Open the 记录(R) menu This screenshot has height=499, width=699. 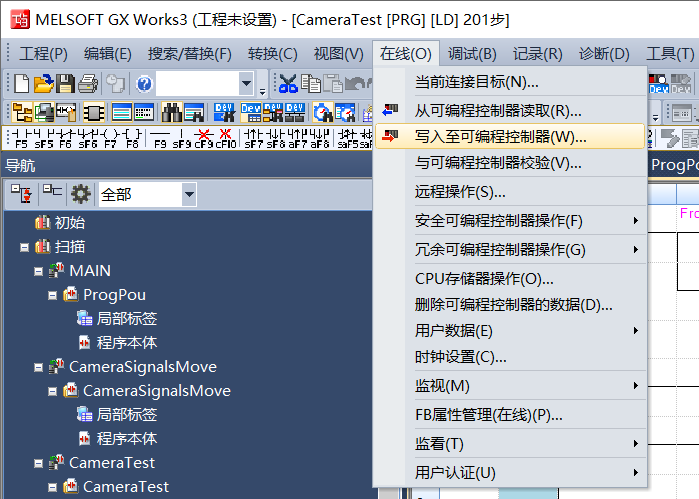click(537, 54)
